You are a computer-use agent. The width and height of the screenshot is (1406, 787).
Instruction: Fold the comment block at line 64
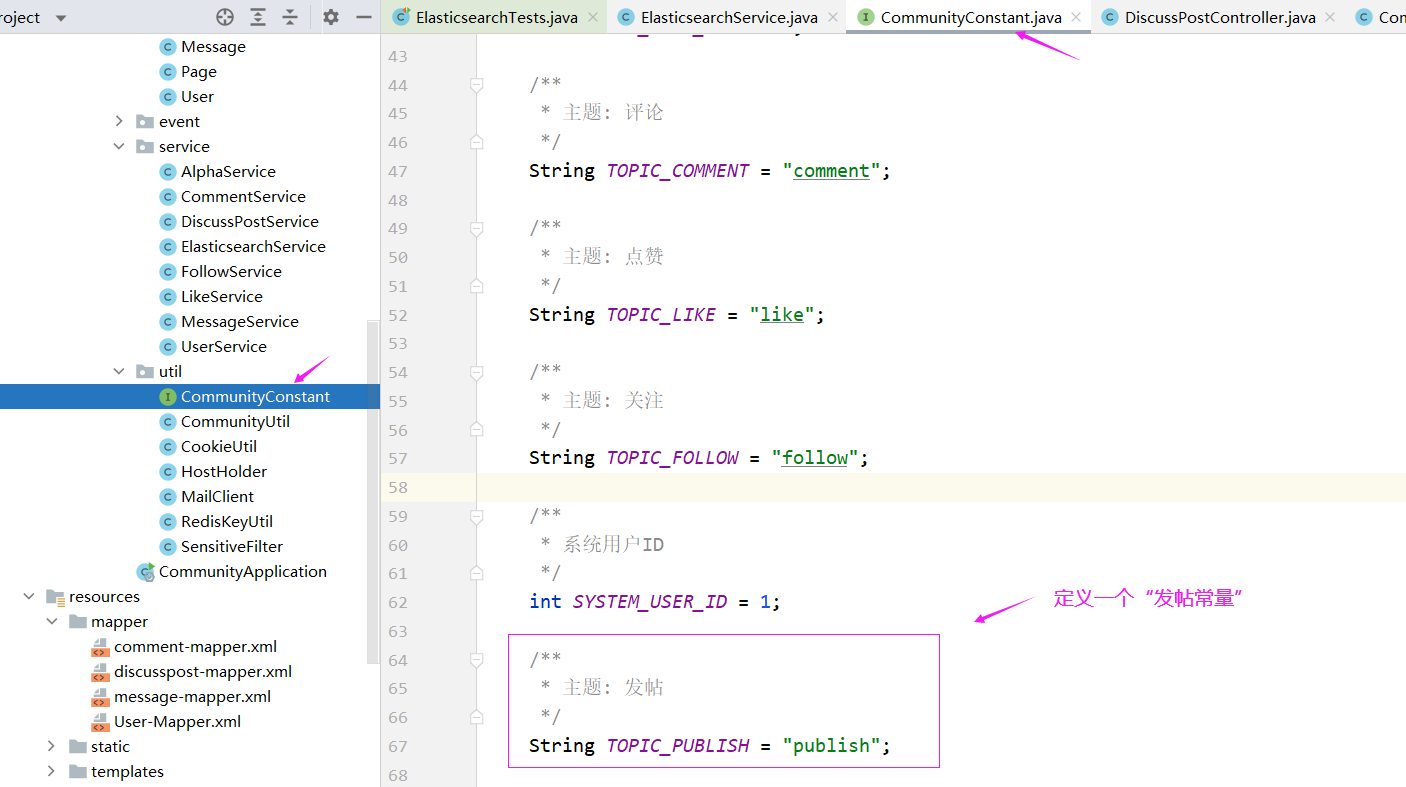[x=477, y=660]
